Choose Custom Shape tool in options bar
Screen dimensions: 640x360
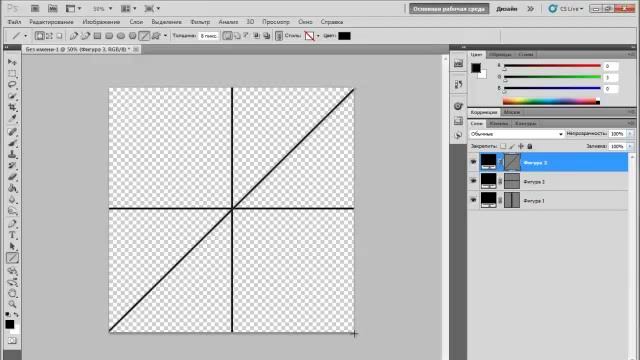[156, 36]
